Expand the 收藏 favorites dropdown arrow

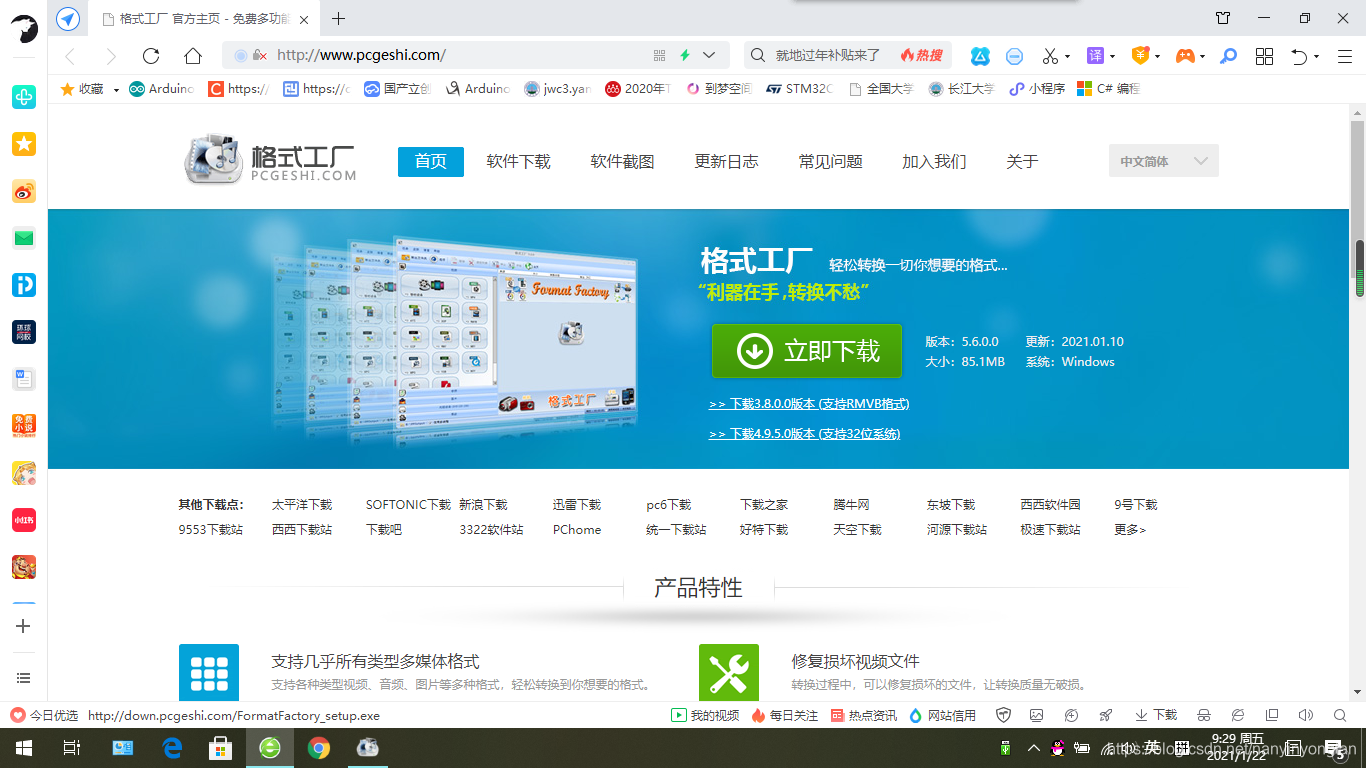[116, 90]
